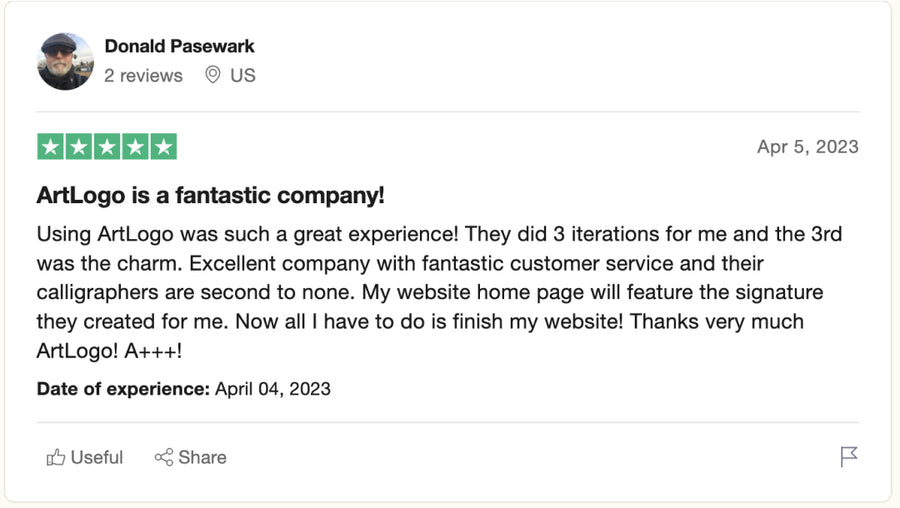900x508 pixels.
Task: Open the Donald Pasewark reviewer name
Action: click(179, 46)
